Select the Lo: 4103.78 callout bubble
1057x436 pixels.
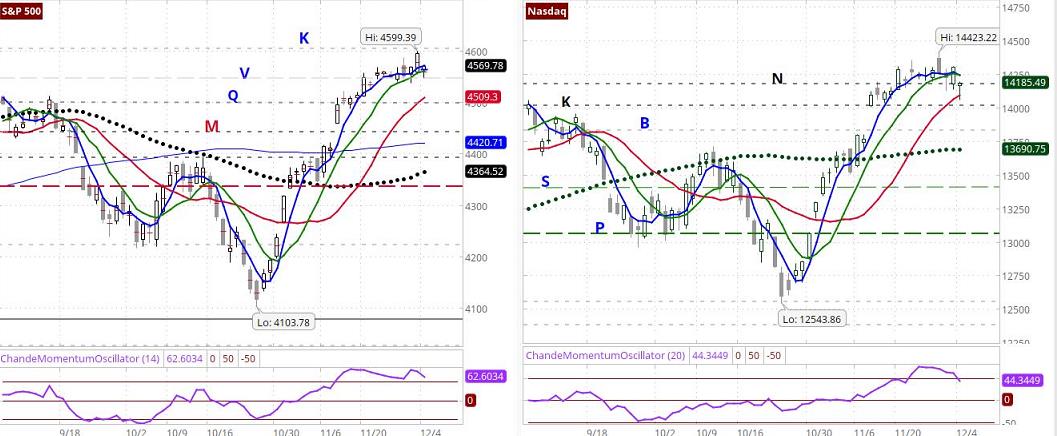tap(285, 322)
